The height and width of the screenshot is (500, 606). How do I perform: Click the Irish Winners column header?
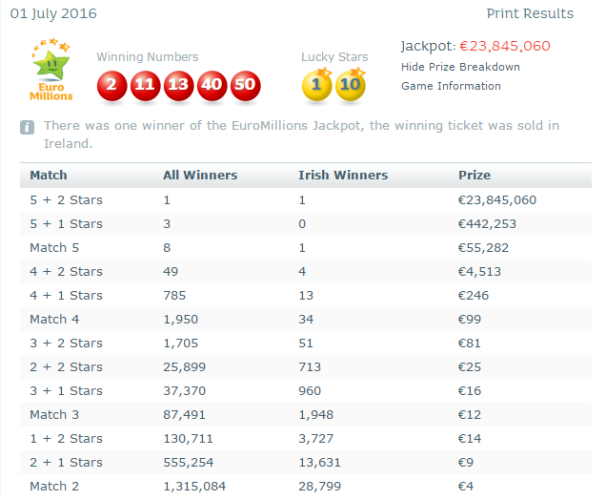pyautogui.click(x=343, y=175)
